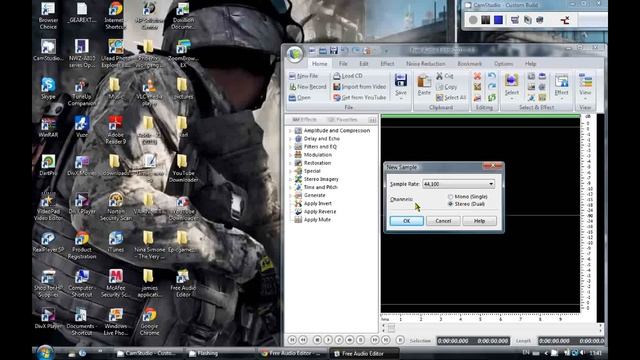Click the save icon in quick access toolbar
Viewport: 640px width, 360px height.
point(333,51)
